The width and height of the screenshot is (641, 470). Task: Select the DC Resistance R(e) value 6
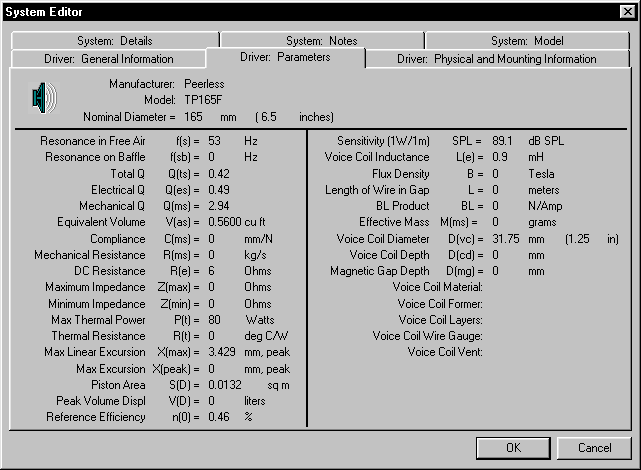[x=211, y=271]
